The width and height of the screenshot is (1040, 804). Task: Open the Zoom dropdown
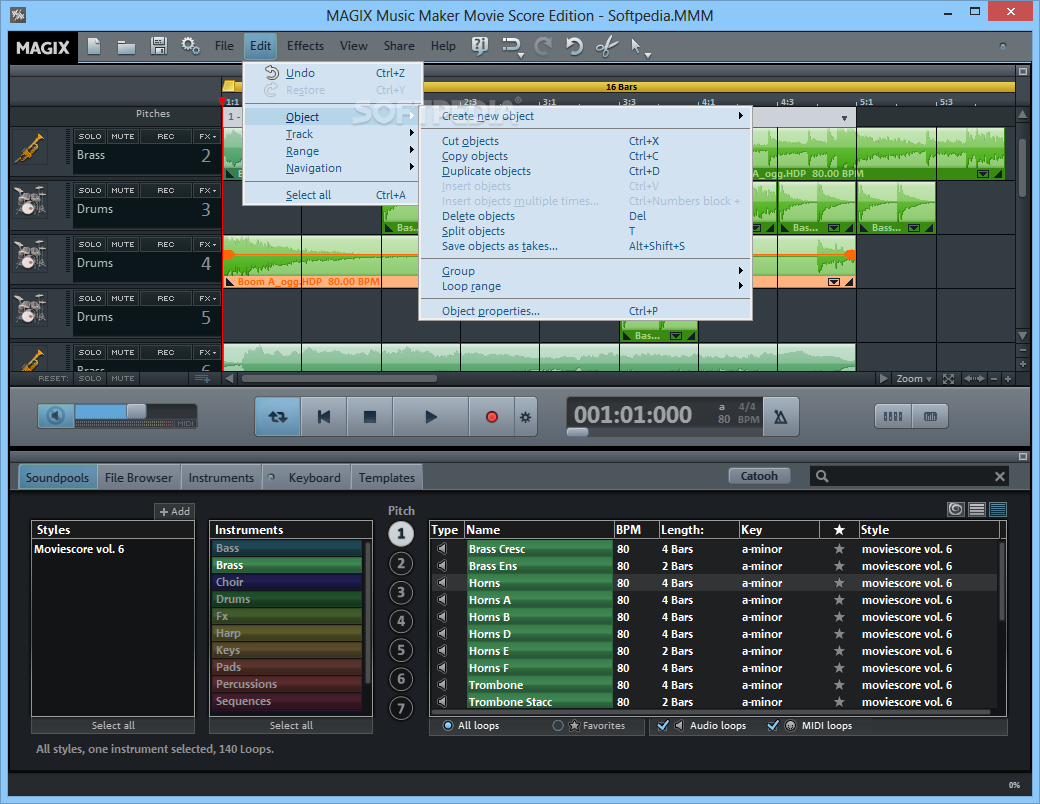point(914,379)
